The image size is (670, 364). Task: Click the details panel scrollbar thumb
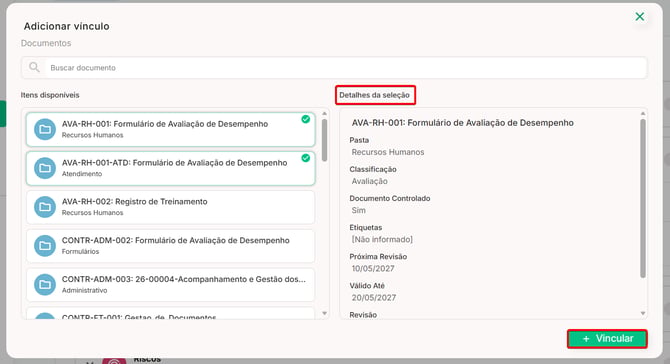click(x=643, y=199)
